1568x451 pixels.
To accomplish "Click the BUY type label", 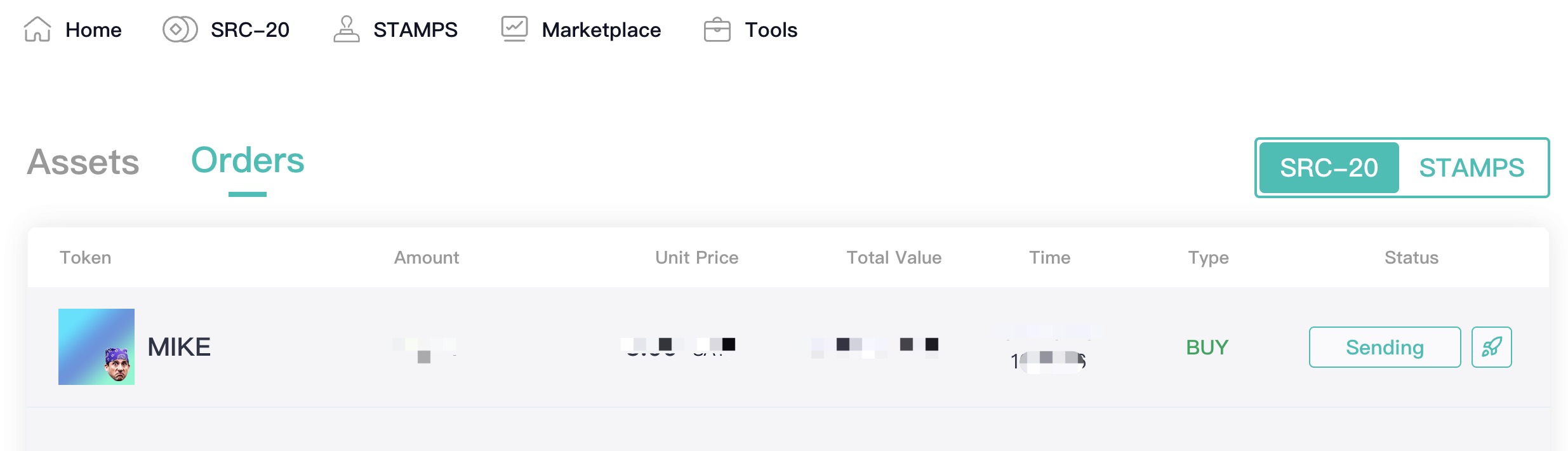I will [1207, 347].
